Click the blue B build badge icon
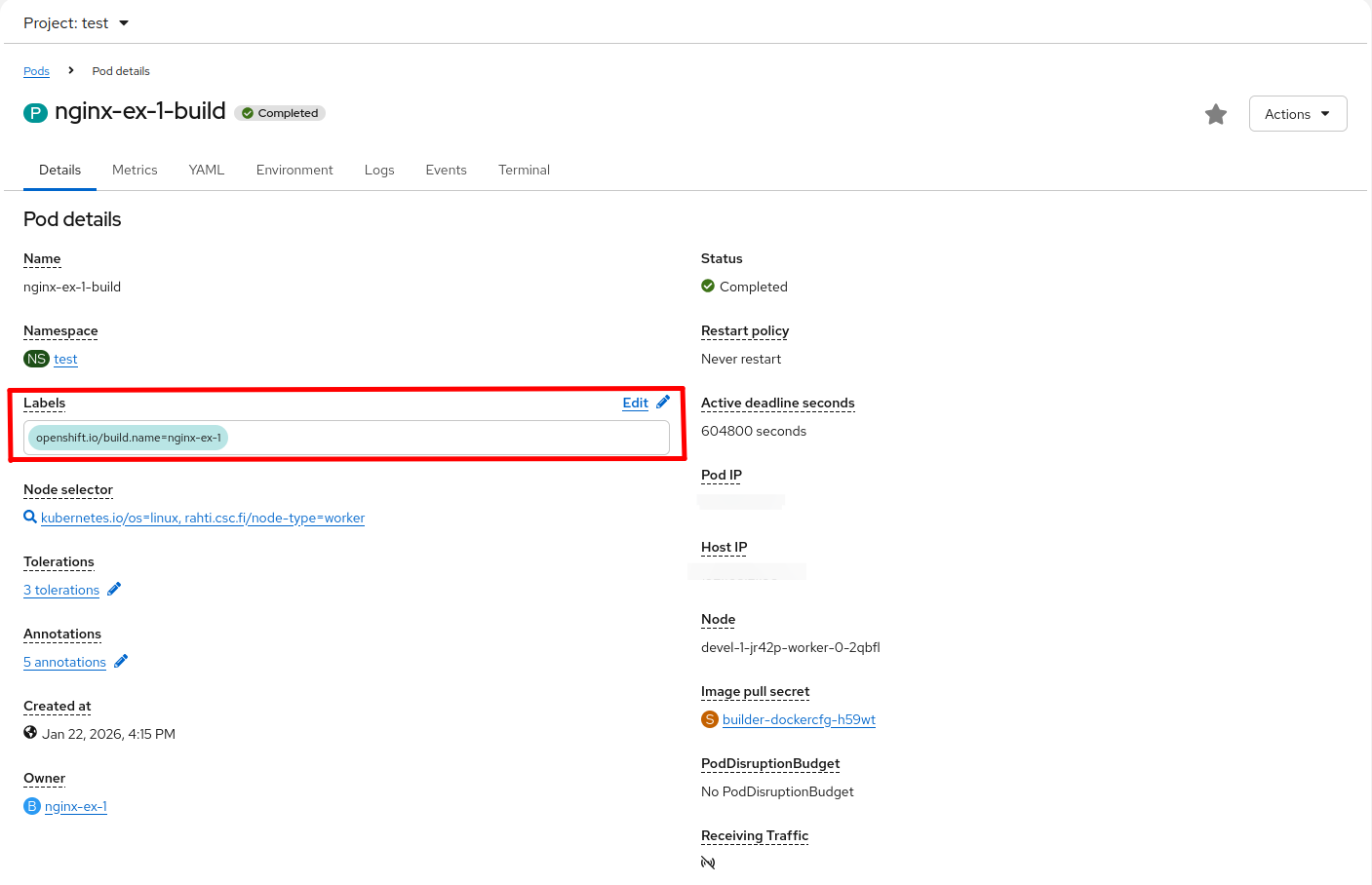Screen dimensions: 1372x885 point(32,806)
